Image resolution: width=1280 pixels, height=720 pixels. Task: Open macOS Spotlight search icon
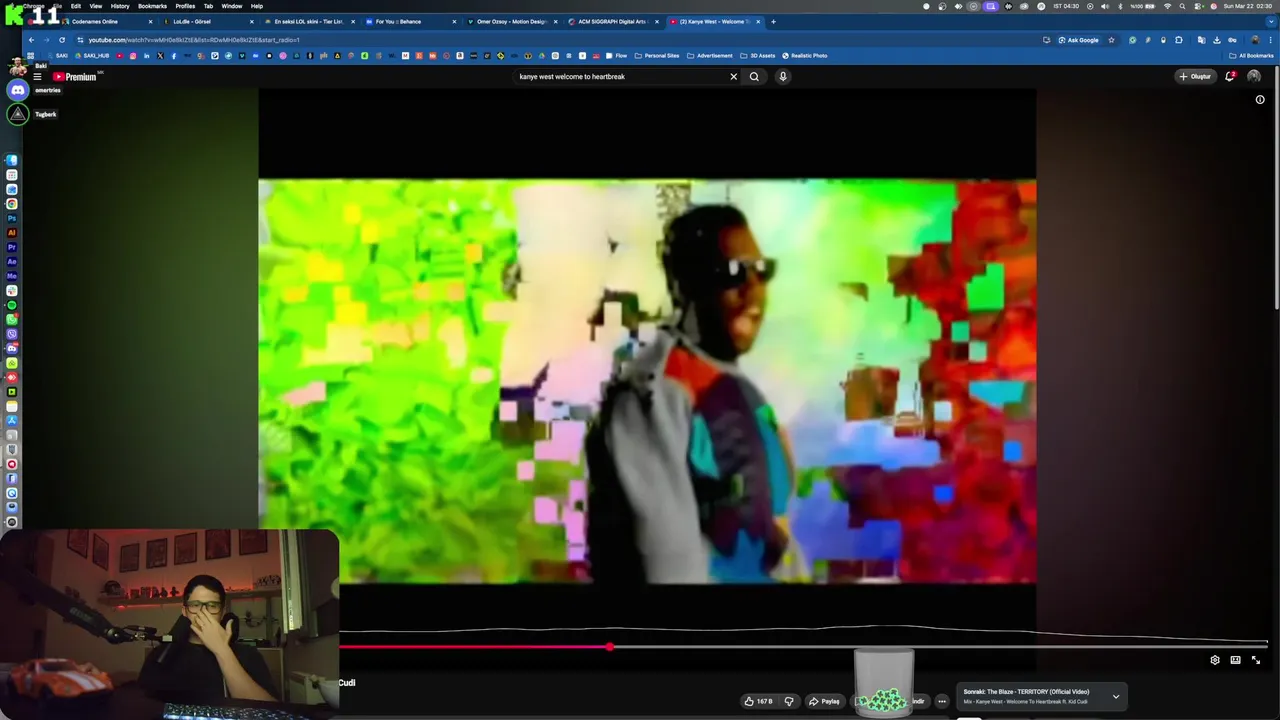[x=1182, y=6]
